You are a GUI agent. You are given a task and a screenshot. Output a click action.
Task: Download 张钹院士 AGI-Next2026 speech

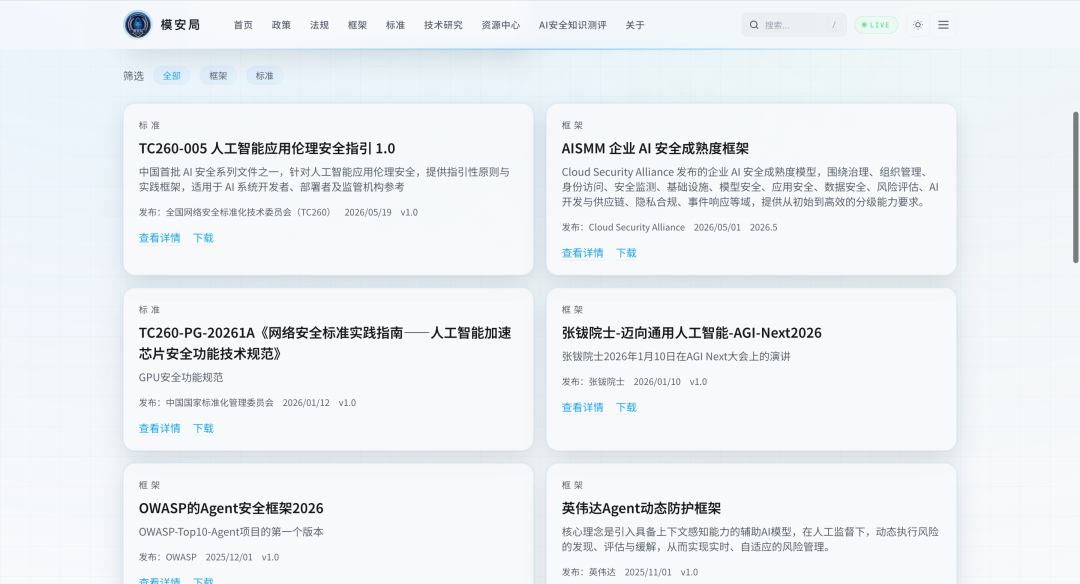(x=626, y=407)
